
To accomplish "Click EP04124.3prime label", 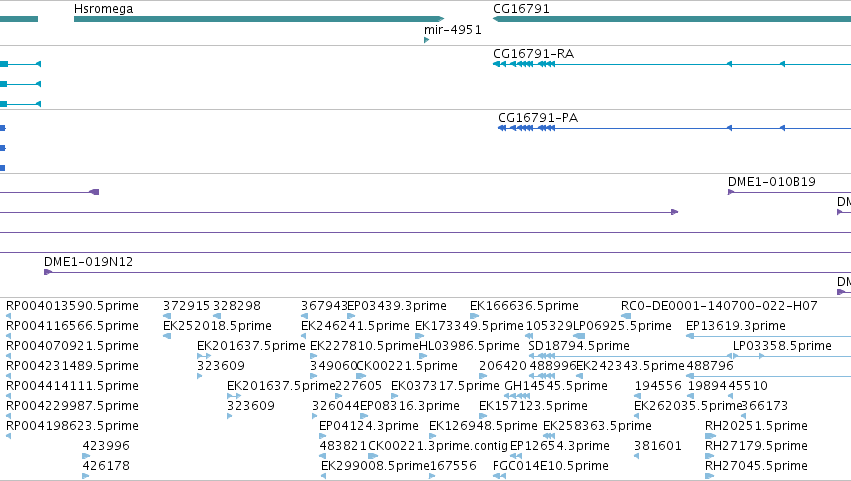I will [x=369, y=426].
